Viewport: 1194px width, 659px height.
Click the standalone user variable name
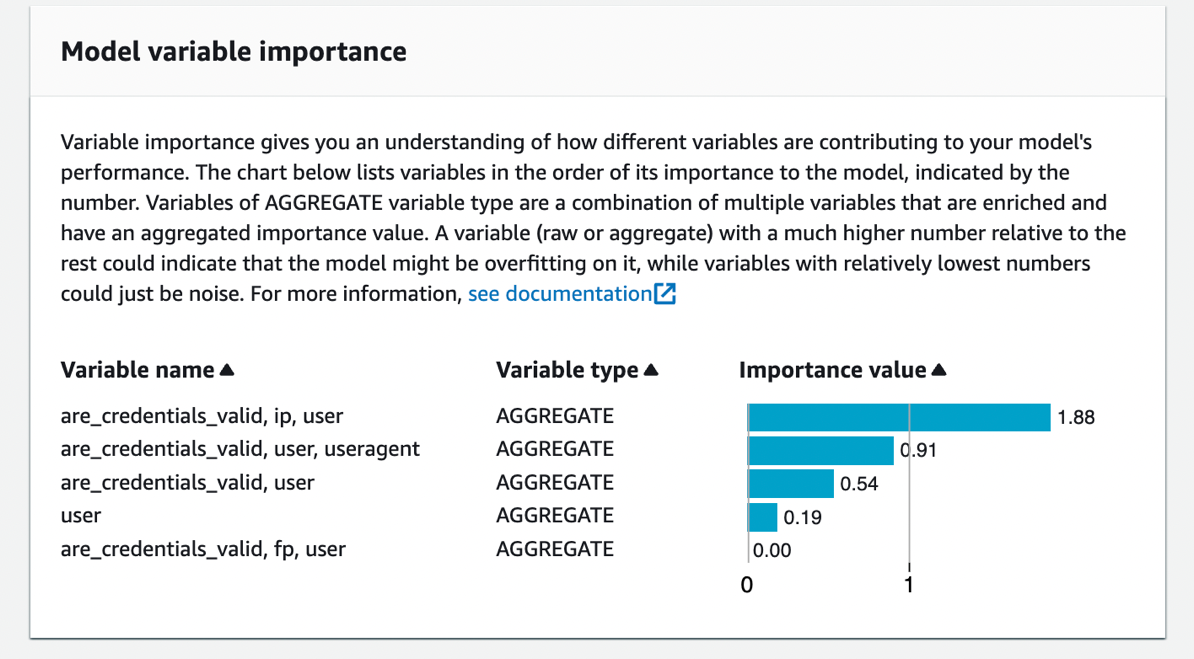click(81, 516)
